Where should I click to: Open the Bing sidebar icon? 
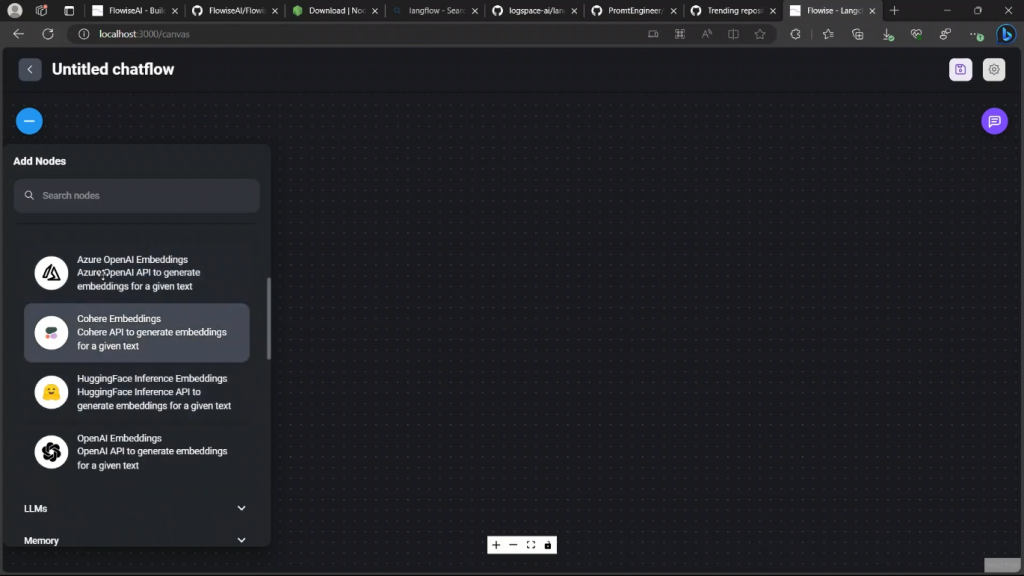point(1006,34)
